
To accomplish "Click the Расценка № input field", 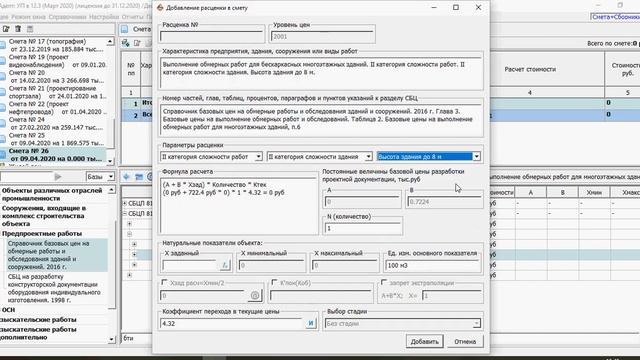I will point(212,36).
